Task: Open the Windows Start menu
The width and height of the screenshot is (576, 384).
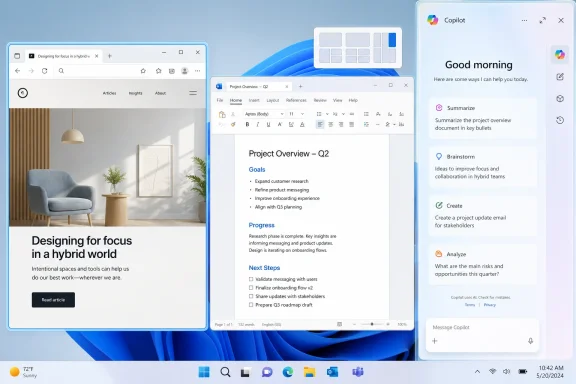Action: [x=204, y=372]
